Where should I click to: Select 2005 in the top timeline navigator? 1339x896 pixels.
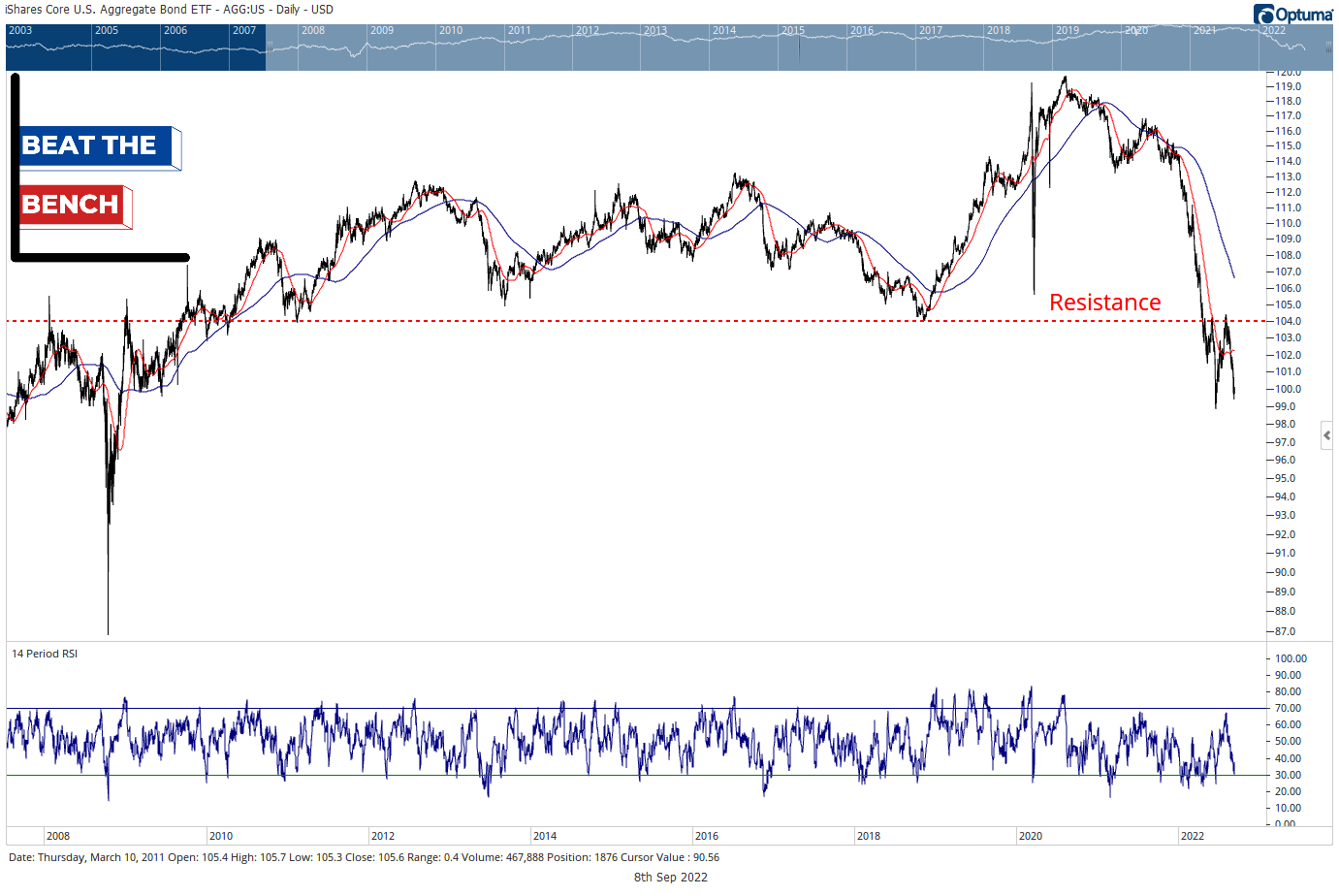pyautogui.click(x=107, y=30)
